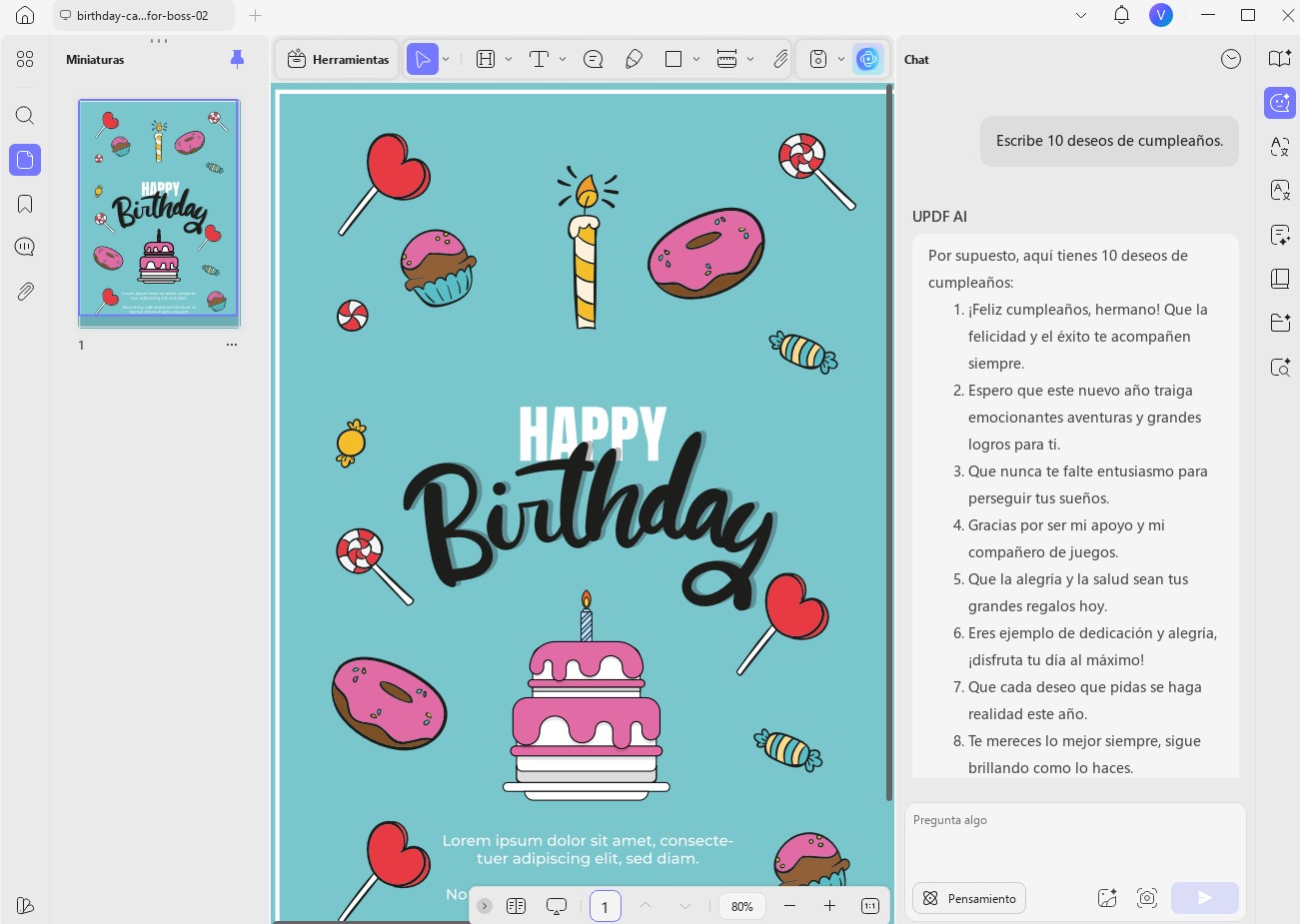Select the 'Escribe 10 deseos de cumpleaños.' message
1300x924 pixels.
point(1109,141)
